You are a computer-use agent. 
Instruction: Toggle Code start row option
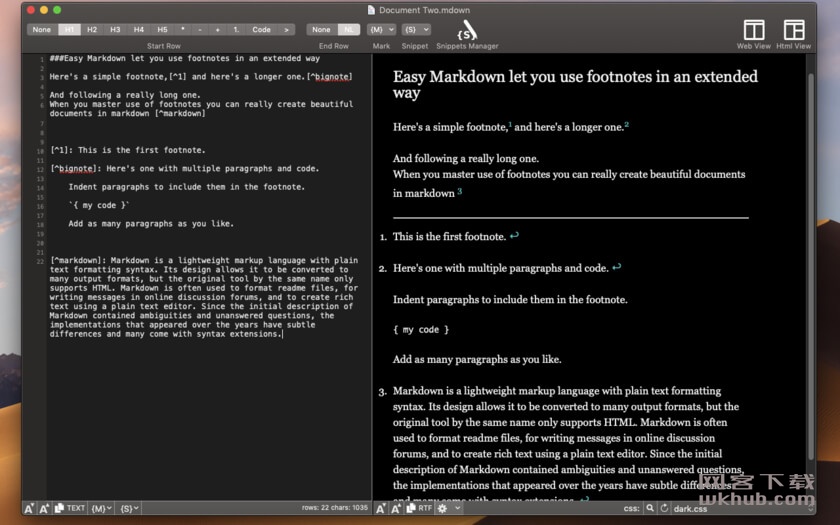pos(261,29)
